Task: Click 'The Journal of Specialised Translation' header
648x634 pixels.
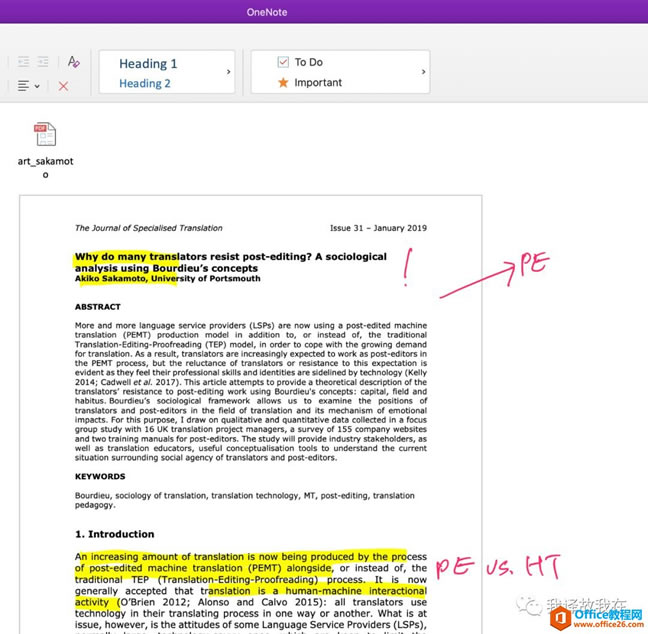Action: (x=148, y=228)
